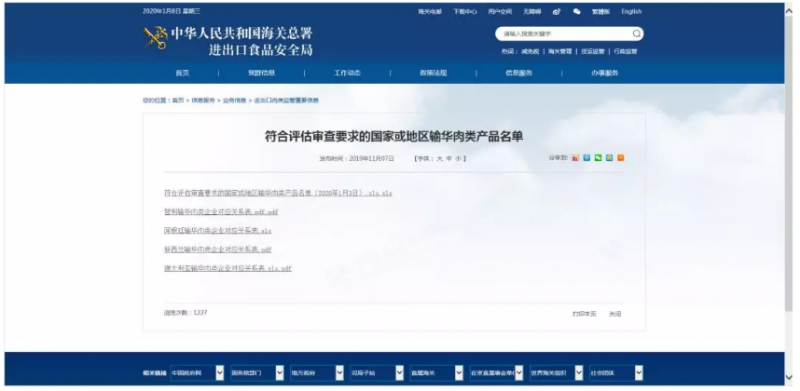Click into the keyword search field
The image size is (800, 391).
(x=564, y=34)
